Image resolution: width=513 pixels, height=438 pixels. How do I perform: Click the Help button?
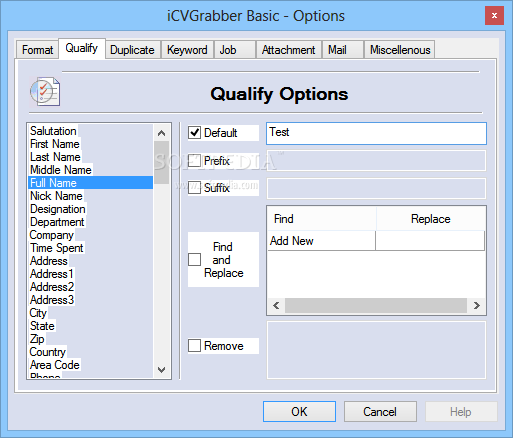coord(461,411)
